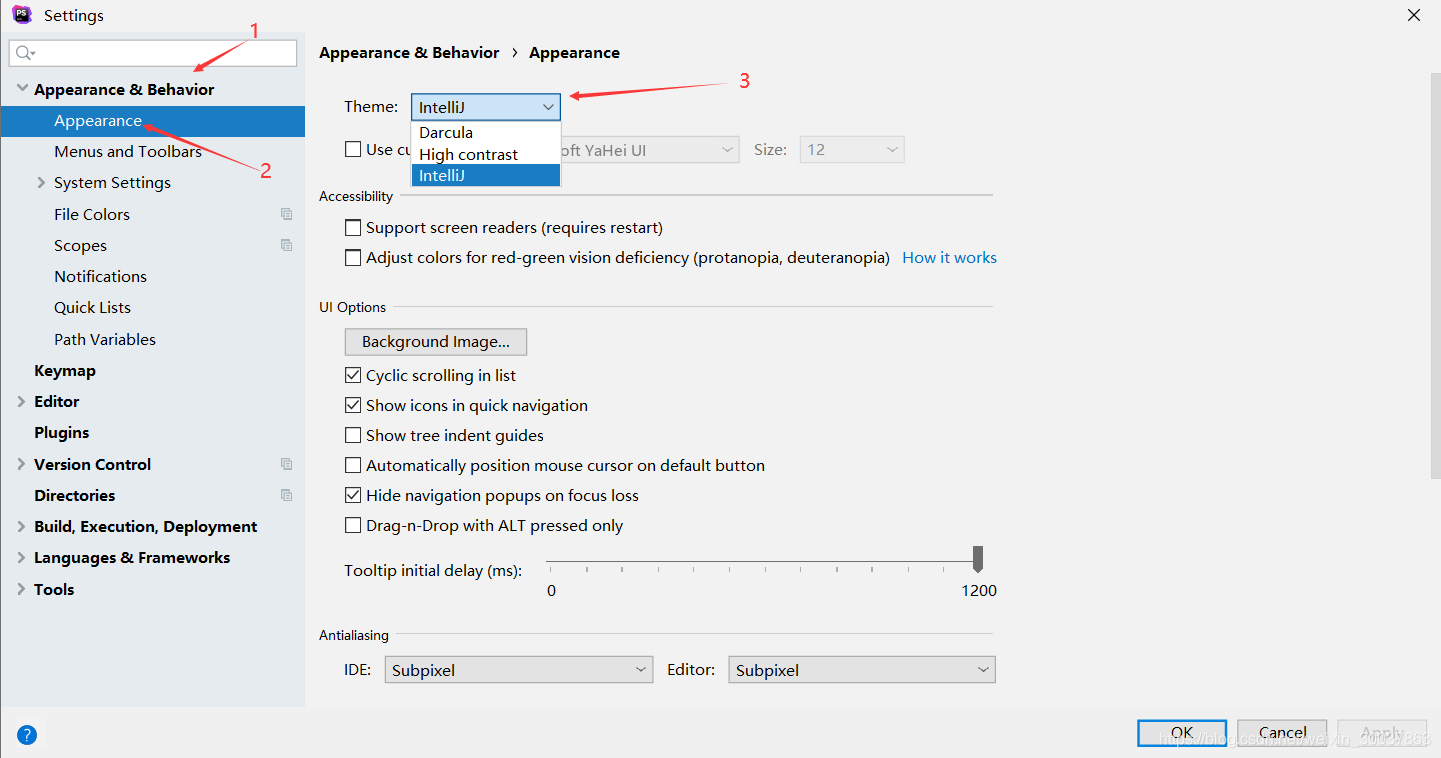
Task: Uncheck Cyclic scrolling in list
Action: coord(353,376)
